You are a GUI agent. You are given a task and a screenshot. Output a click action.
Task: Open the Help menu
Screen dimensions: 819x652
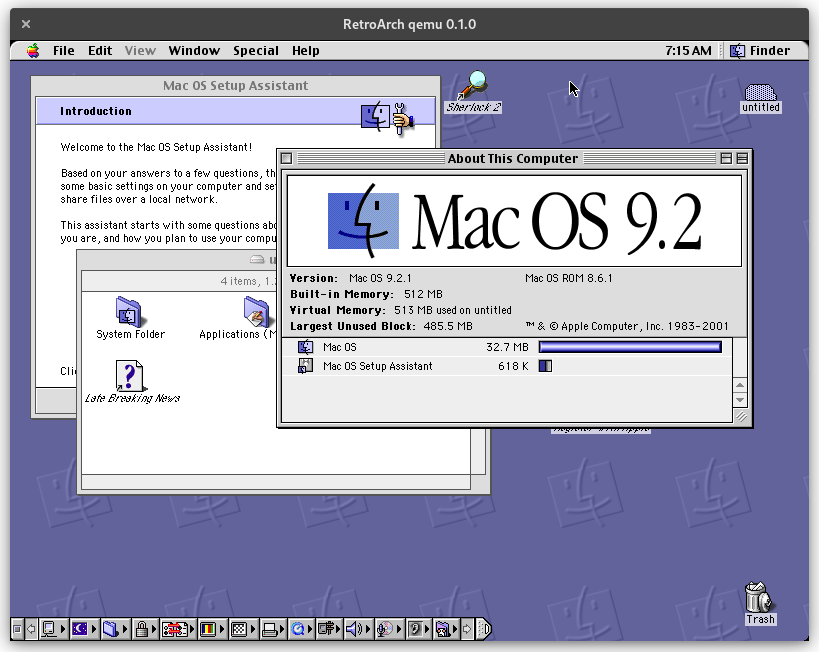[306, 51]
